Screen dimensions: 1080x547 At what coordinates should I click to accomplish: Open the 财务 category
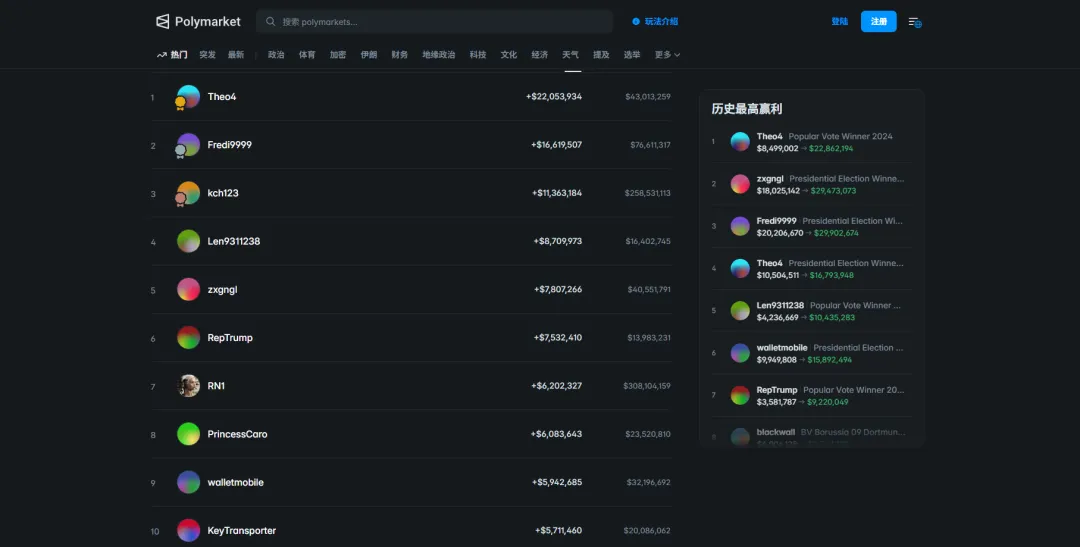pyautogui.click(x=399, y=54)
